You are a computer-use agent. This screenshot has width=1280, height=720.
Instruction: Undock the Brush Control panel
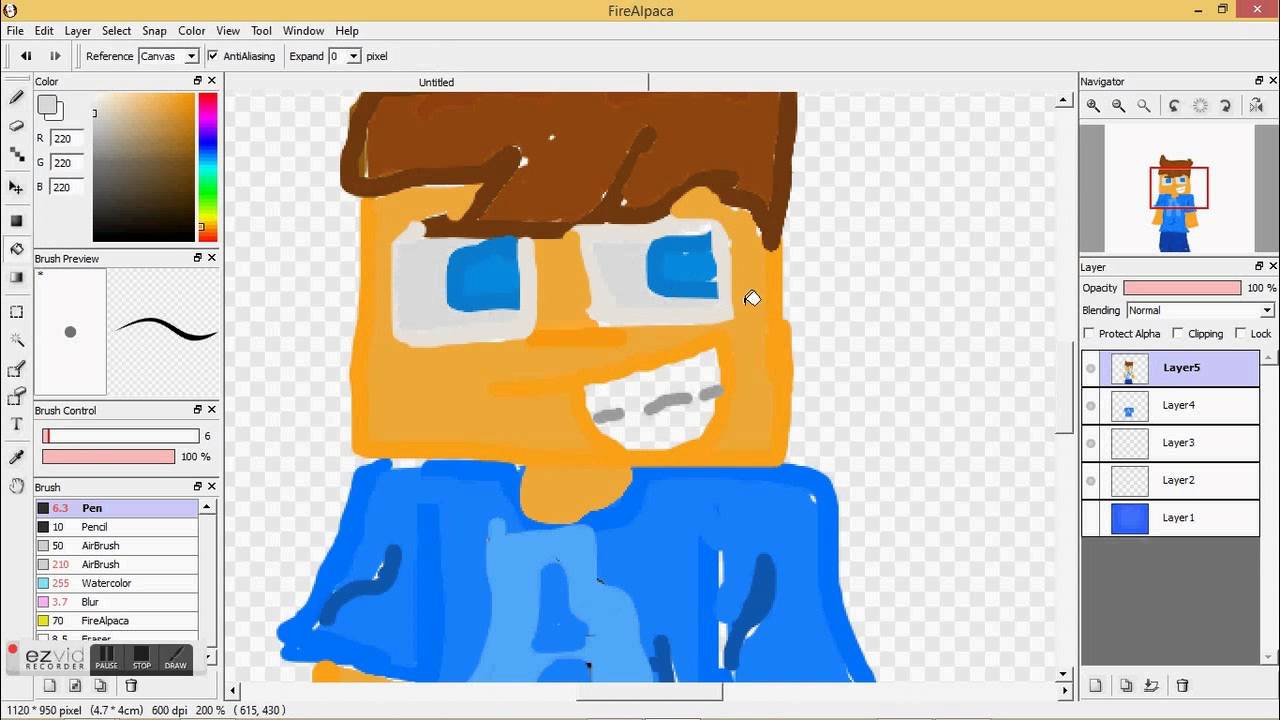tap(198, 410)
